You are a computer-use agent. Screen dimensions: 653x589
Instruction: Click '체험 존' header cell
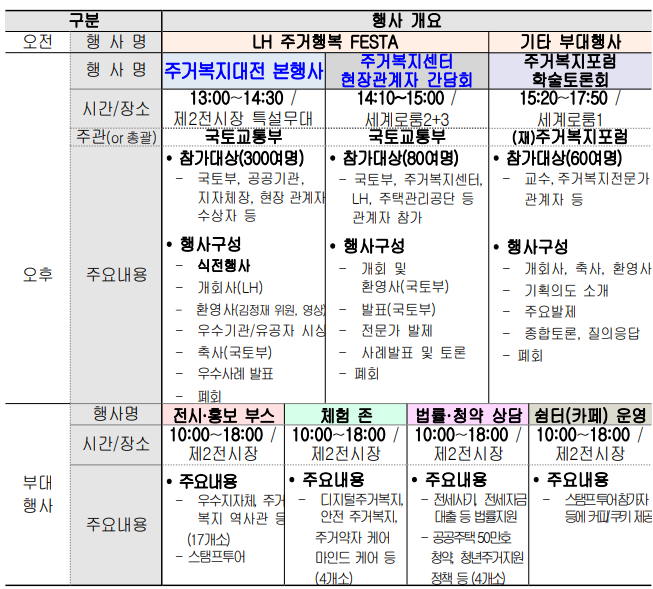346,415
